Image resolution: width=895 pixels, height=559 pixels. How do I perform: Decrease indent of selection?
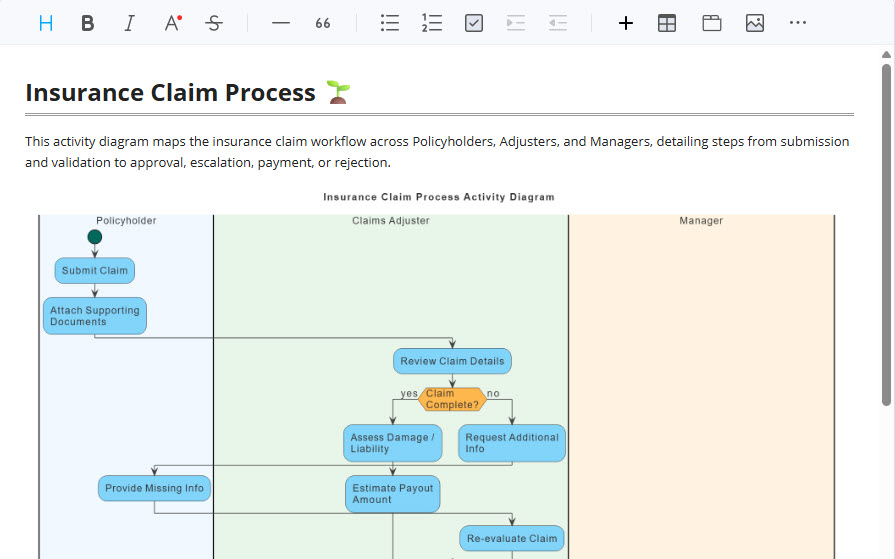tap(558, 23)
